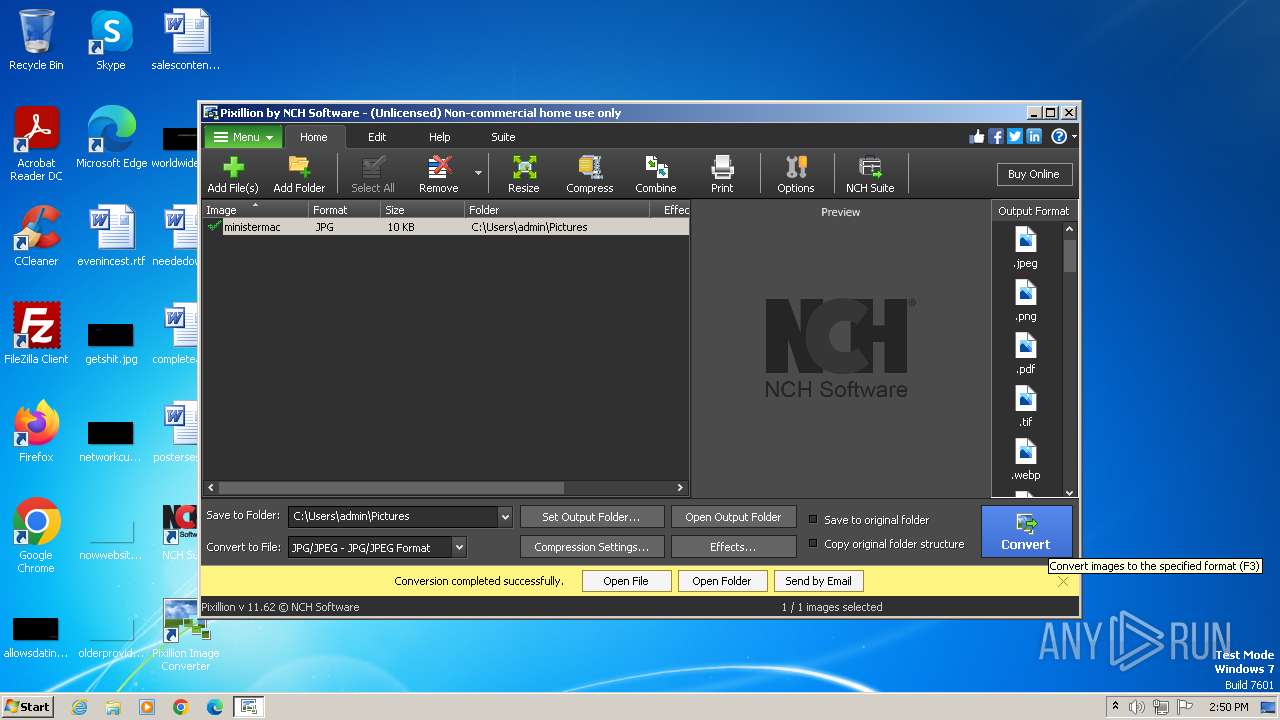Click the thumbs-up like icon
The image size is (1280, 720).
click(x=977, y=137)
